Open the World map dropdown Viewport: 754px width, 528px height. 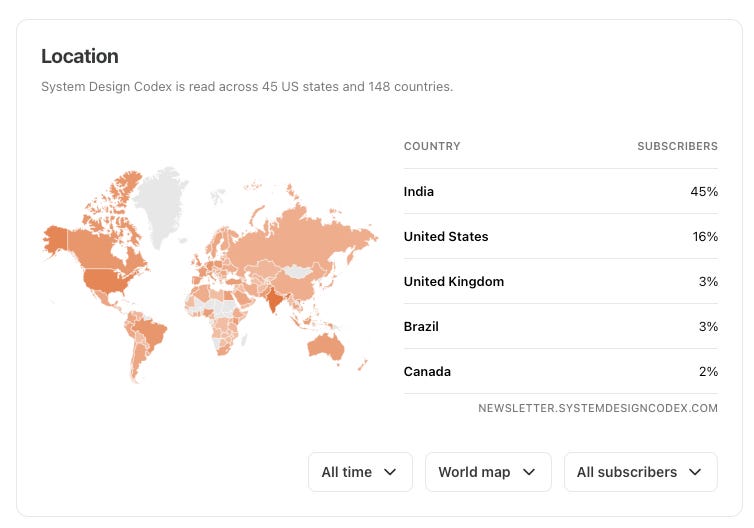[x=488, y=472]
